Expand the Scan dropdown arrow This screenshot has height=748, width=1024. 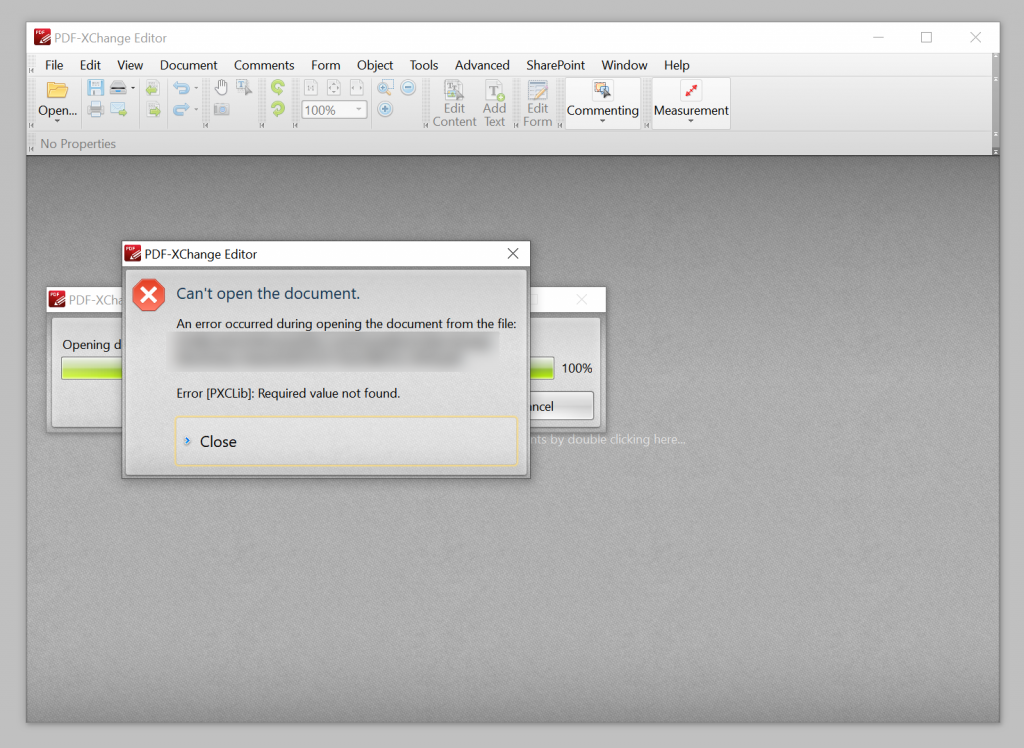(133, 88)
